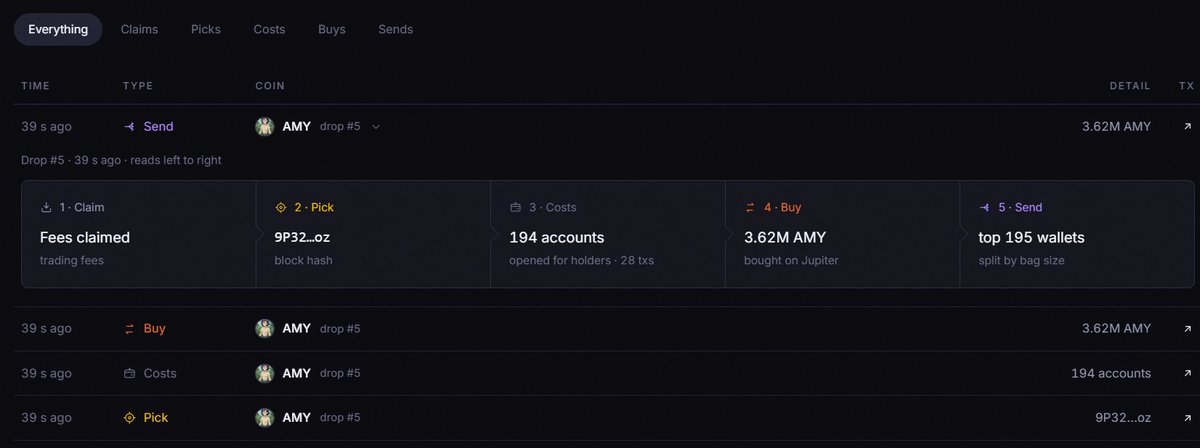
Task: Click the download icon in Claim step card
Action: coord(46,208)
